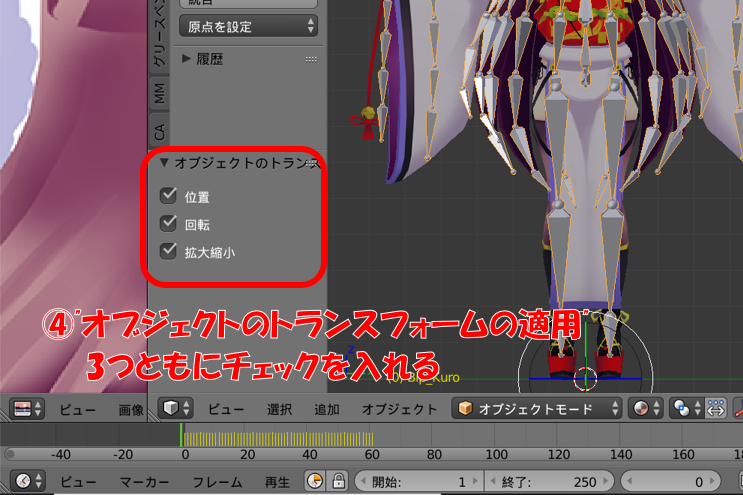Open the timeline editor type clock icon
Image resolution: width=743 pixels, height=495 pixels.
point(28,481)
